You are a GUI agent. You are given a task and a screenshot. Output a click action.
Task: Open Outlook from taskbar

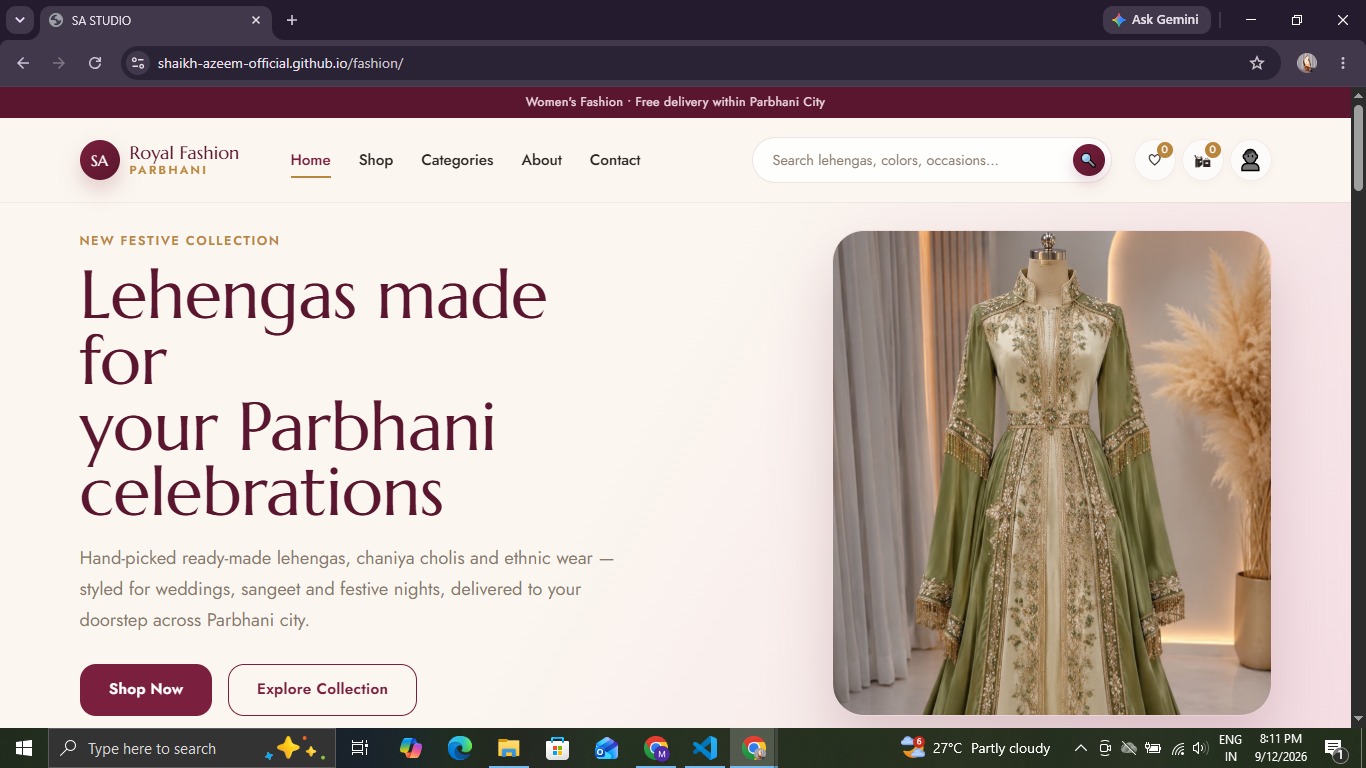click(607, 748)
